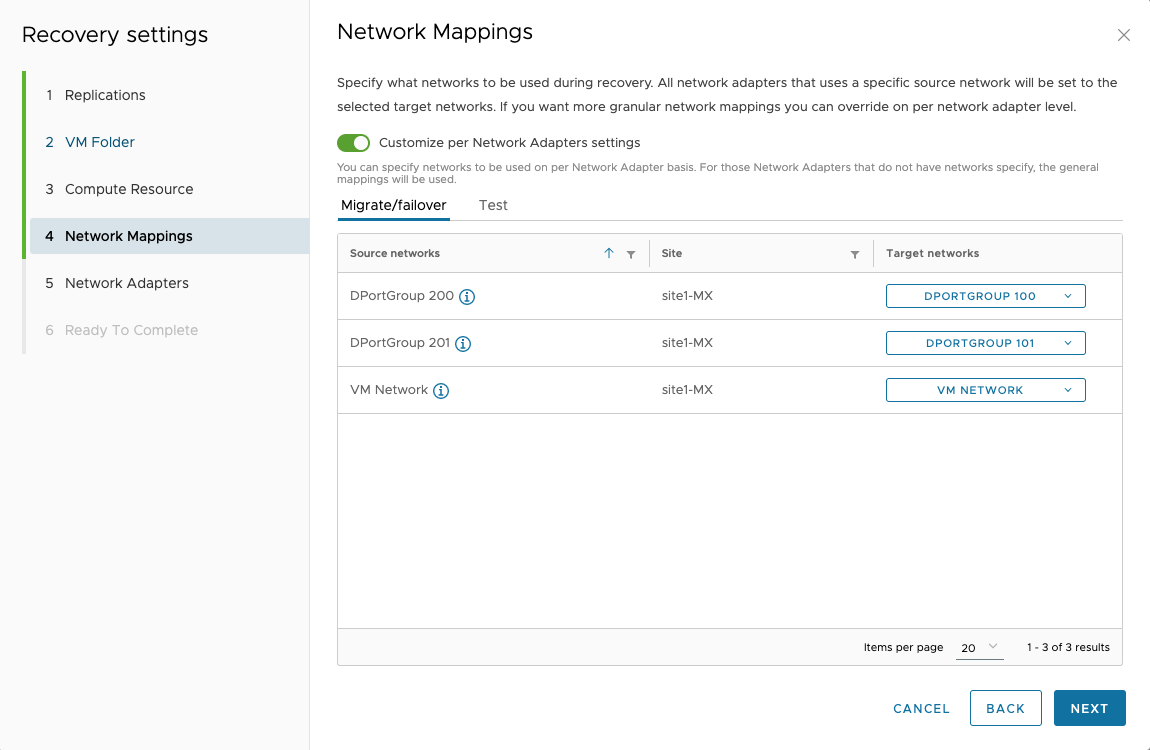Viewport: 1150px width, 750px height.
Task: Click the sort arrow in Source networks column
Action: tap(609, 254)
